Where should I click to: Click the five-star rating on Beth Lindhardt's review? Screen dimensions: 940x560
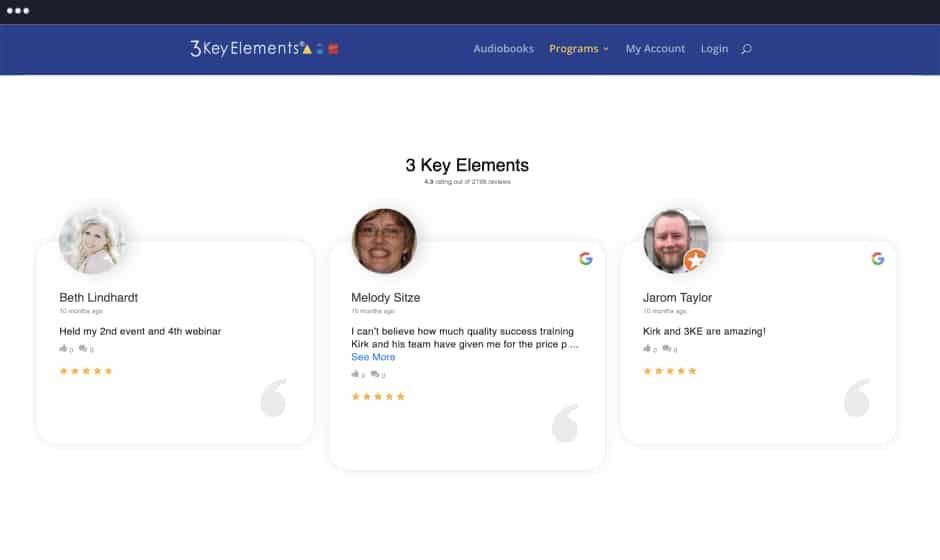coord(86,371)
